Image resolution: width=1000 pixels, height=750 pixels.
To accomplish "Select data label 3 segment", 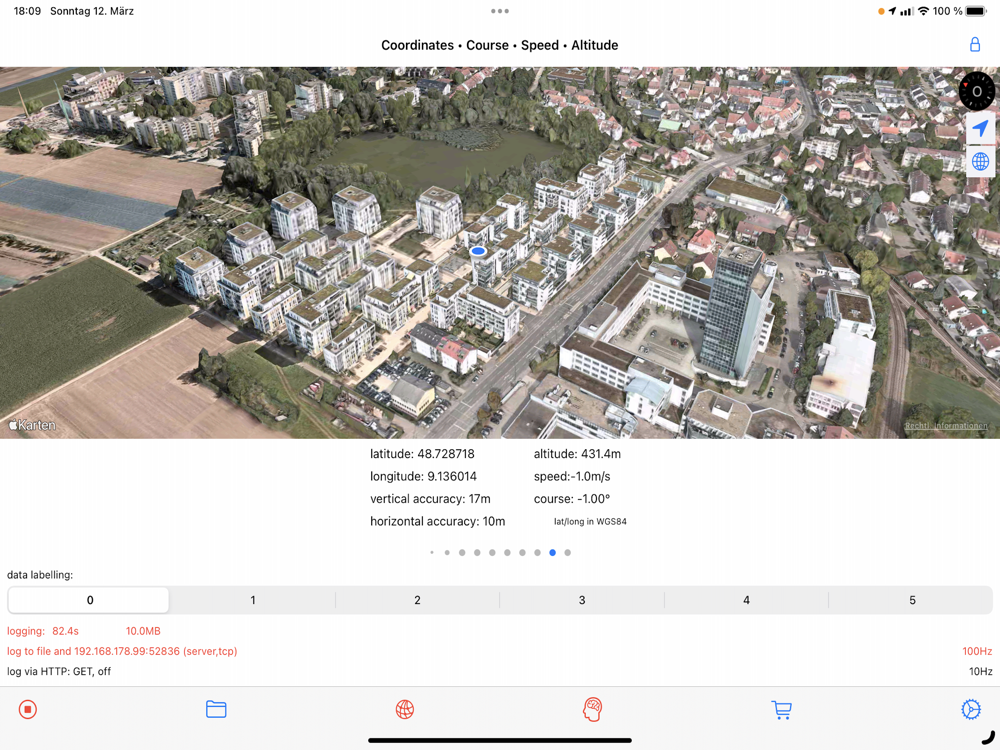I will [x=582, y=600].
